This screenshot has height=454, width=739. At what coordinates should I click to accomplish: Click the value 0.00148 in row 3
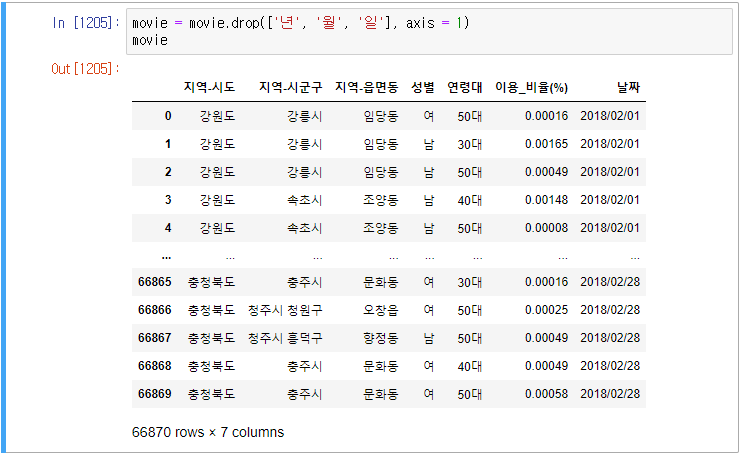click(x=546, y=200)
